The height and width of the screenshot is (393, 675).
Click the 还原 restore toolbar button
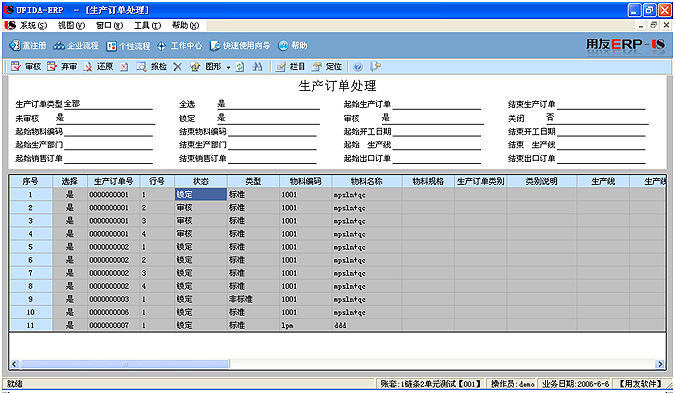(98, 67)
